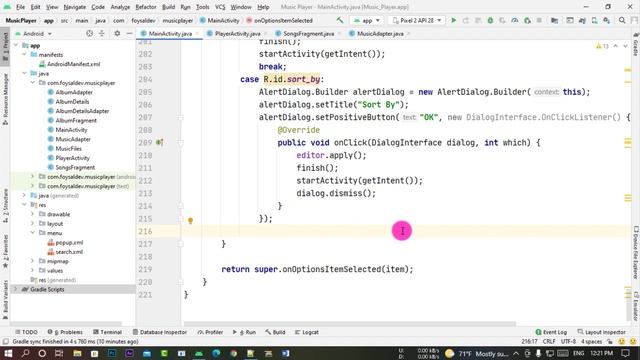Screen dimensions: 640x360
Task: Click the override gutter icon on line 209
Action: coord(160,142)
